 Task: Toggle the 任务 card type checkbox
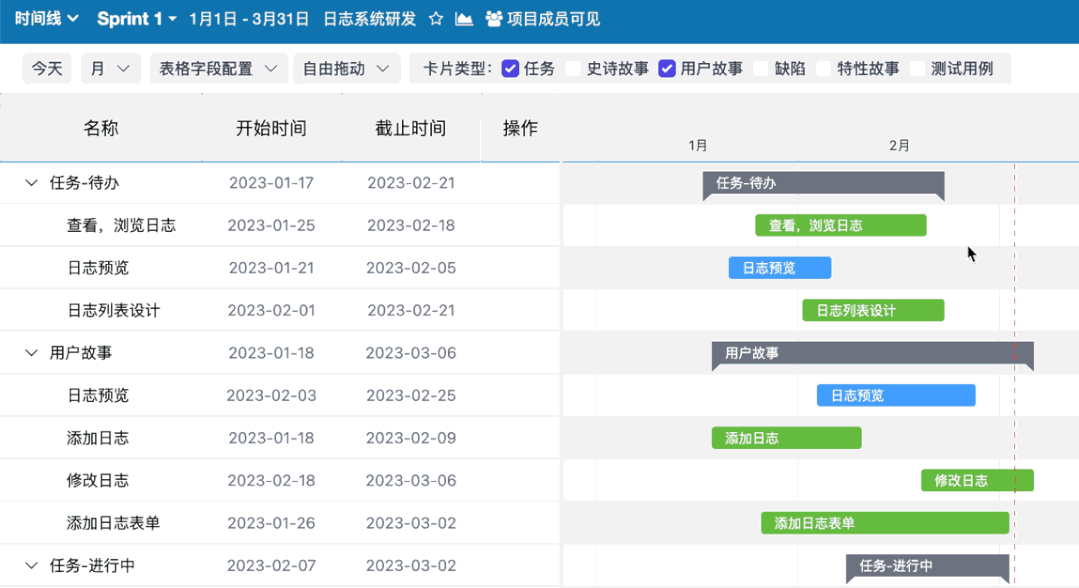click(x=510, y=68)
